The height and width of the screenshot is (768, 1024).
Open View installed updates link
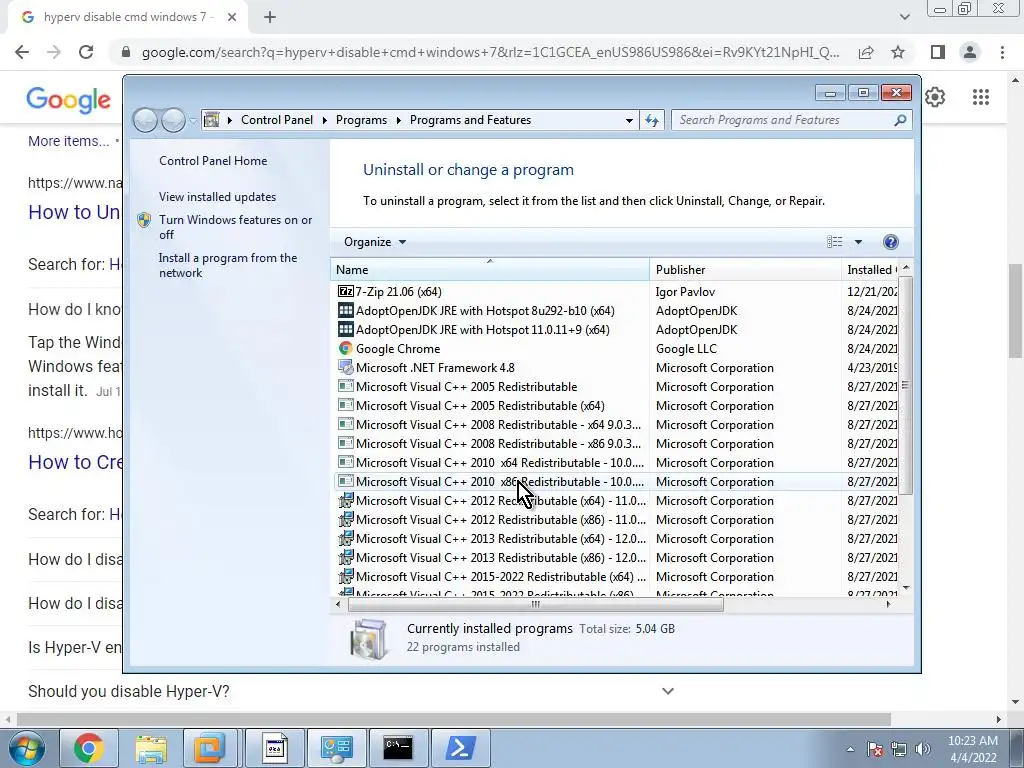(x=217, y=197)
